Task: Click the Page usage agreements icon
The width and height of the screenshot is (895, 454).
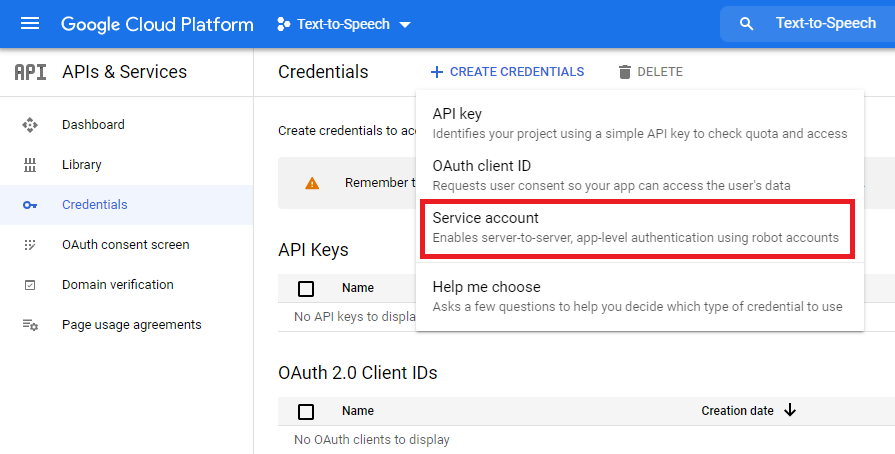Action: 30,325
